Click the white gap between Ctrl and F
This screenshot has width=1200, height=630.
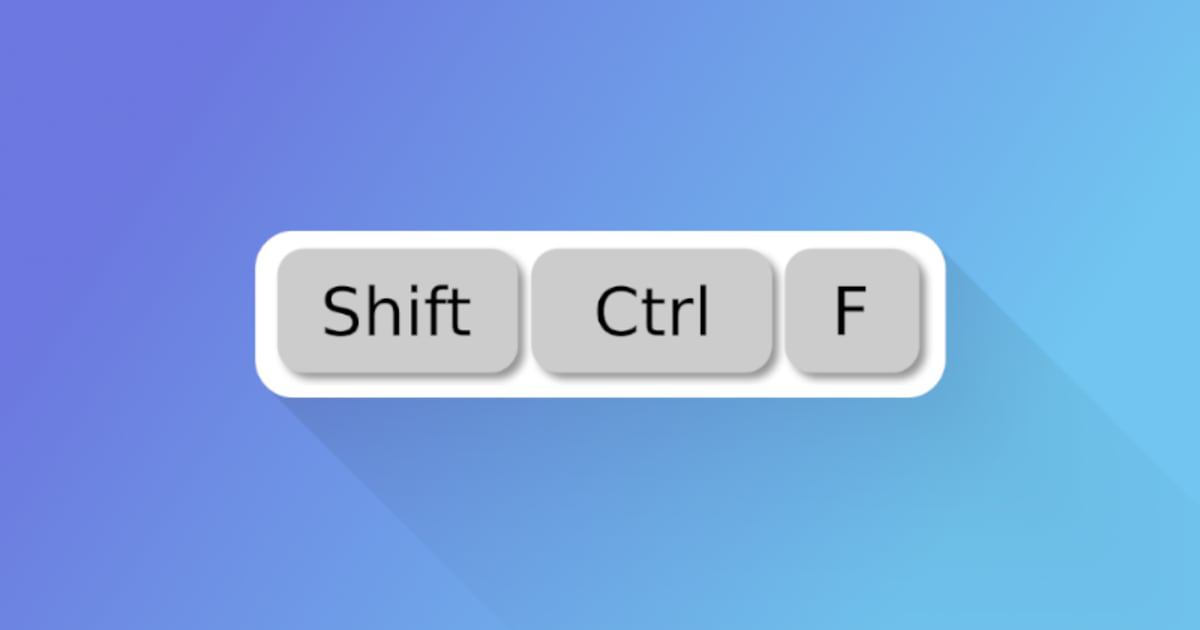coord(779,312)
